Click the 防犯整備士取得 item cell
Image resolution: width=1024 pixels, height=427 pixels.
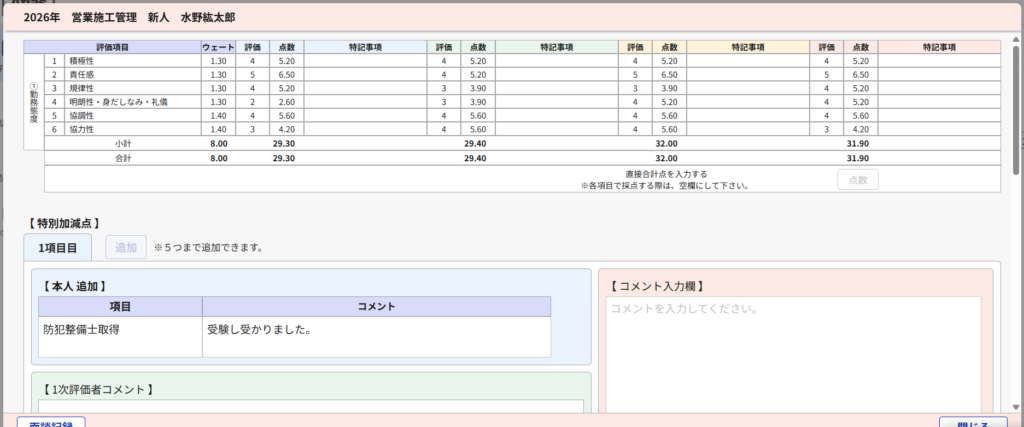[x=120, y=329]
